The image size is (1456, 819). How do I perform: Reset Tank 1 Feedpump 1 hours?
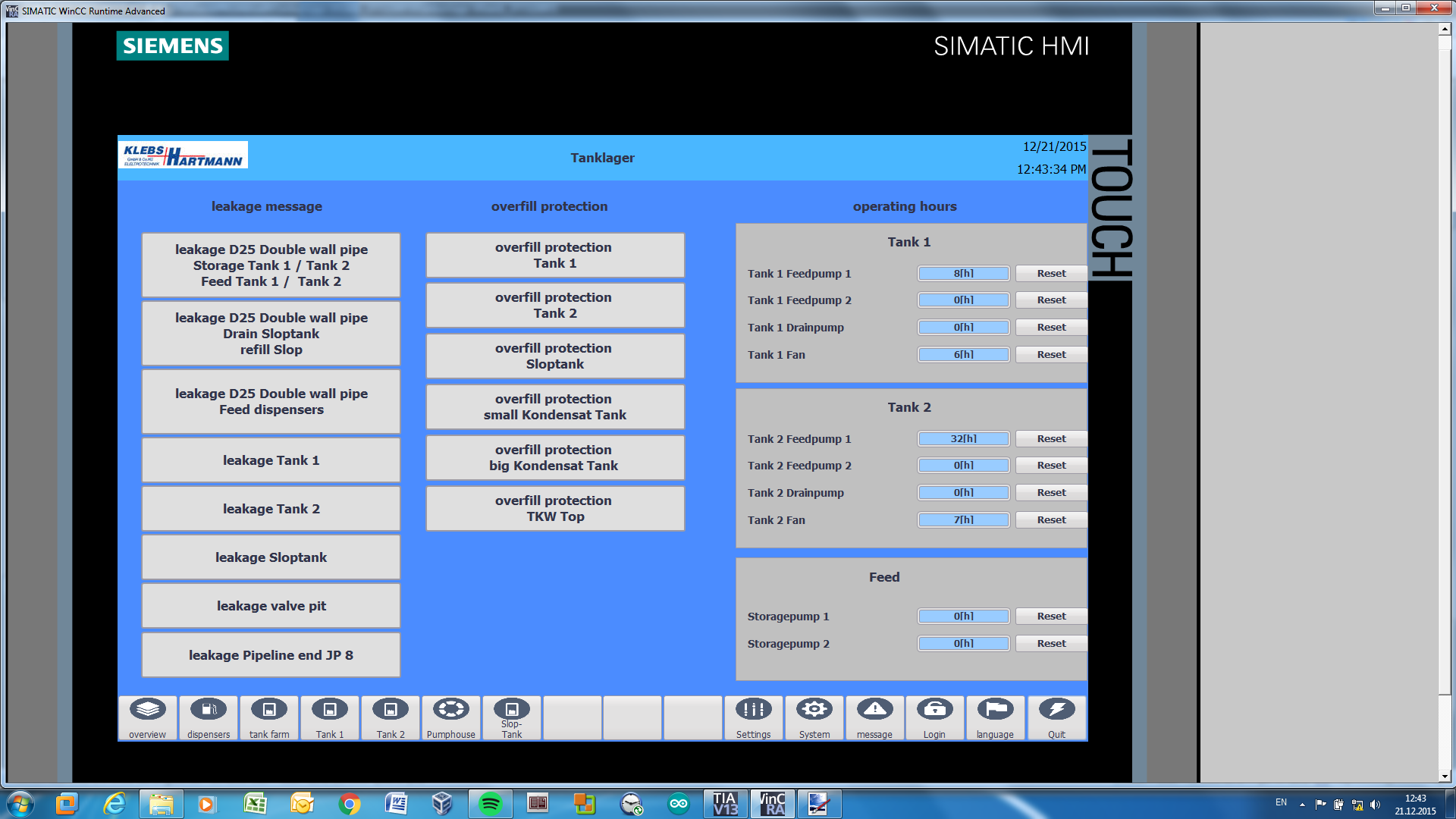coord(1051,273)
